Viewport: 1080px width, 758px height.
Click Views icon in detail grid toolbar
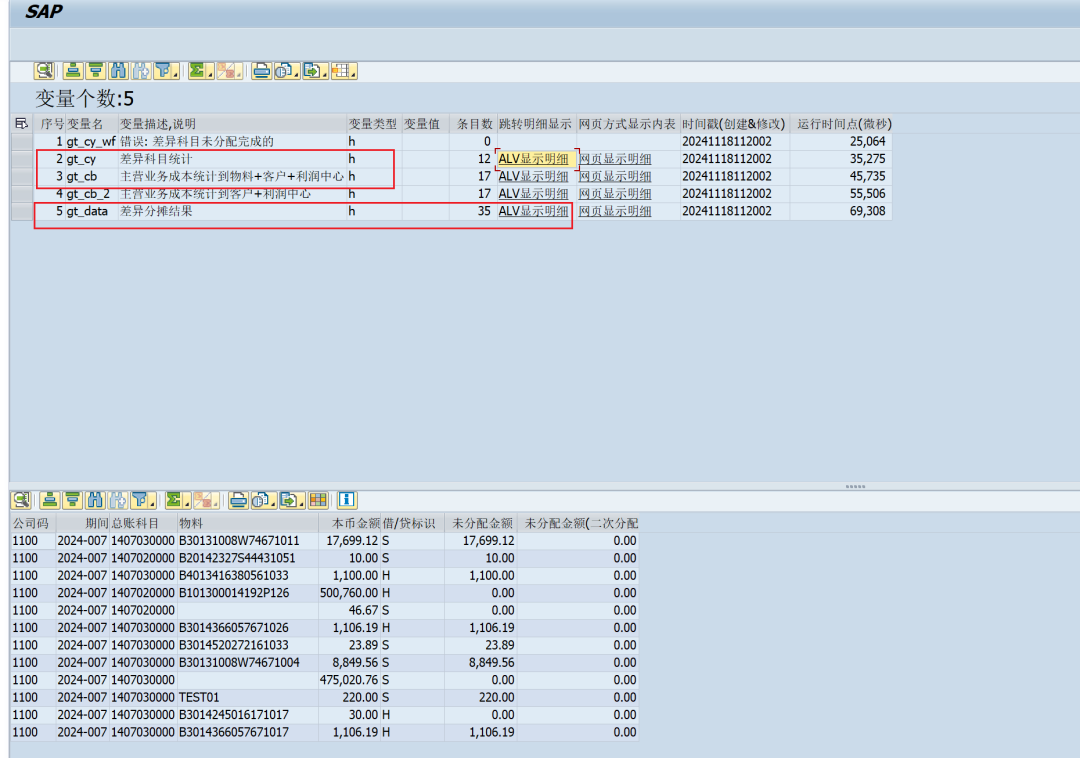pos(260,500)
